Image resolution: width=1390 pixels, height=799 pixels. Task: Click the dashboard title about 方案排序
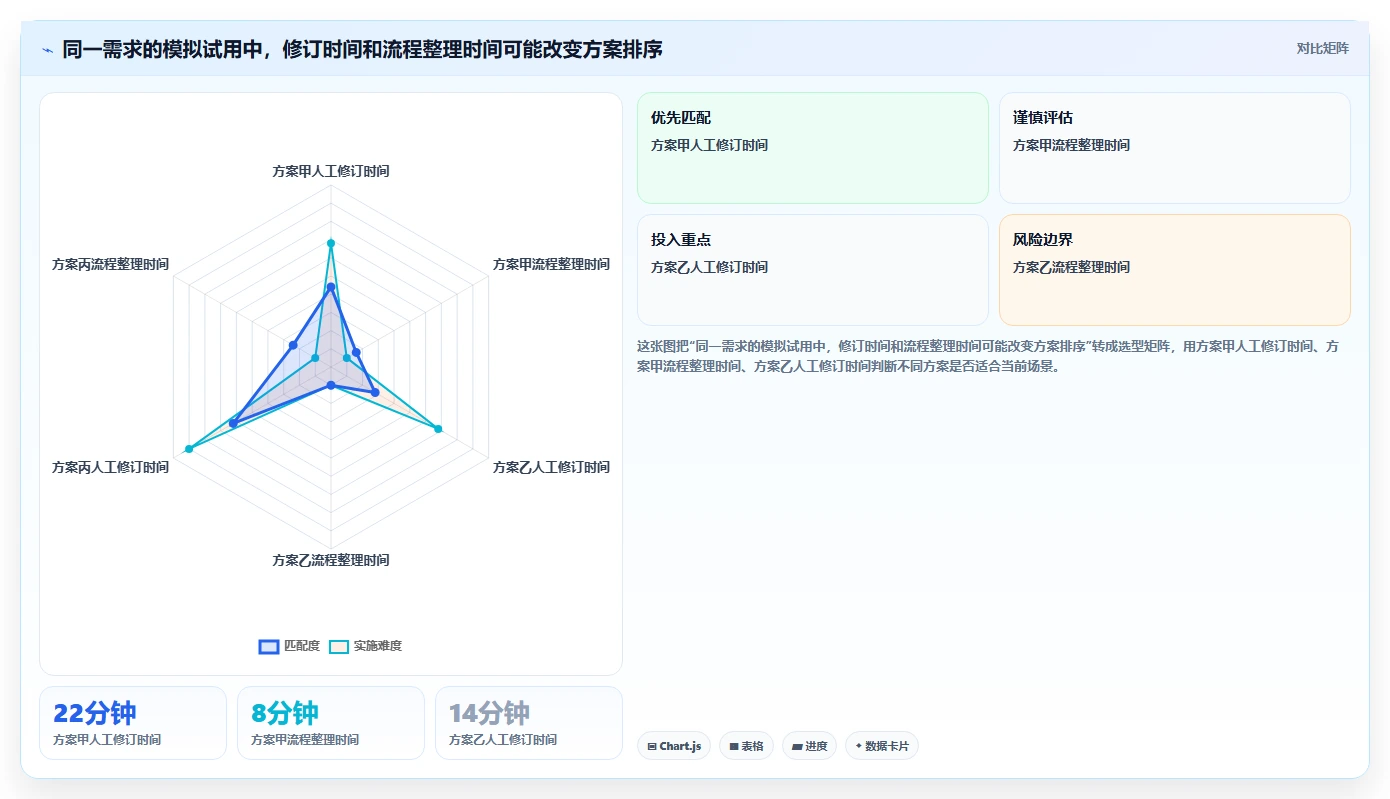(362, 50)
